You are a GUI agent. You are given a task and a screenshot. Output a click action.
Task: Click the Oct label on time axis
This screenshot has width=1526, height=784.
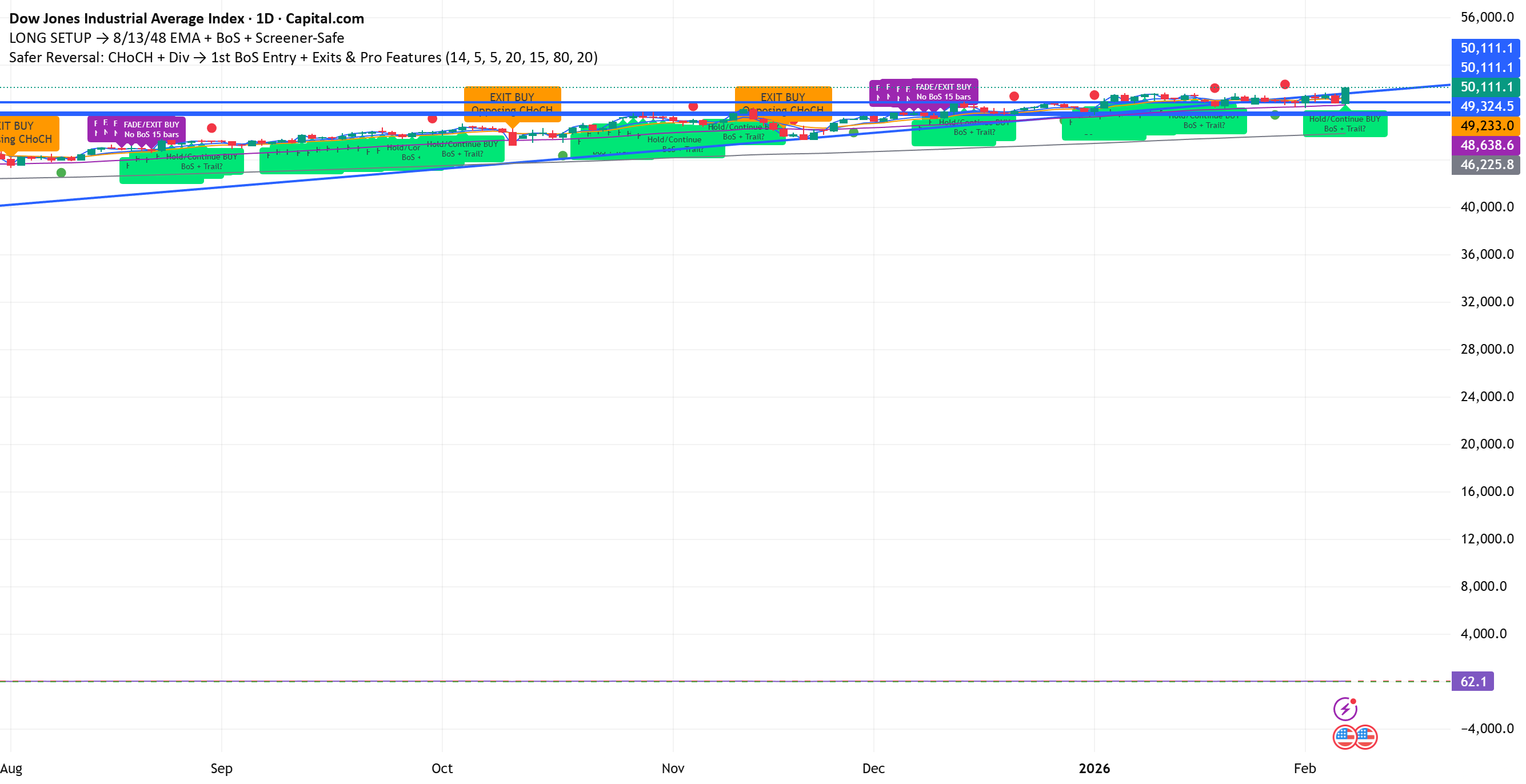tap(442, 769)
